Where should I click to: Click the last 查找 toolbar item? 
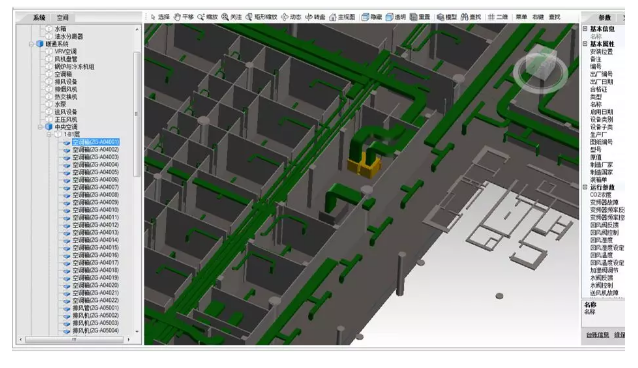click(555, 17)
